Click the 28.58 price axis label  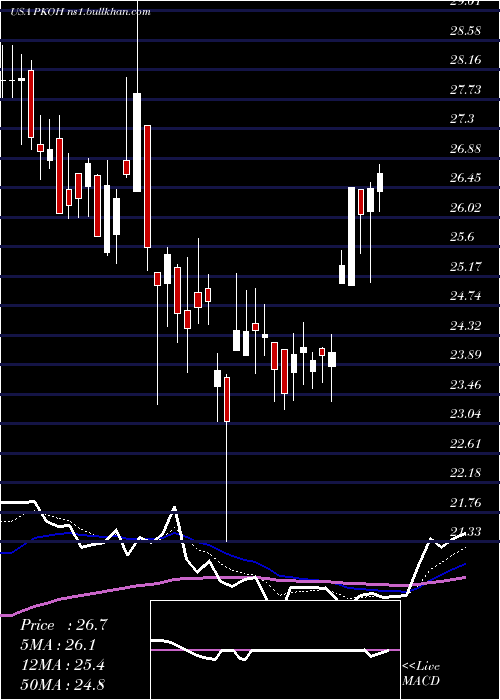coord(465,31)
